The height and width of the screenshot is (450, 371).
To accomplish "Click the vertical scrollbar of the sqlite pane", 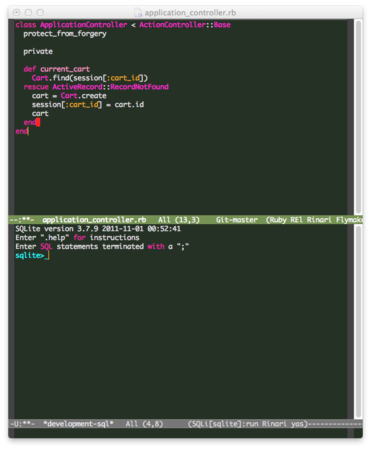I will pyautogui.click(x=358, y=322).
